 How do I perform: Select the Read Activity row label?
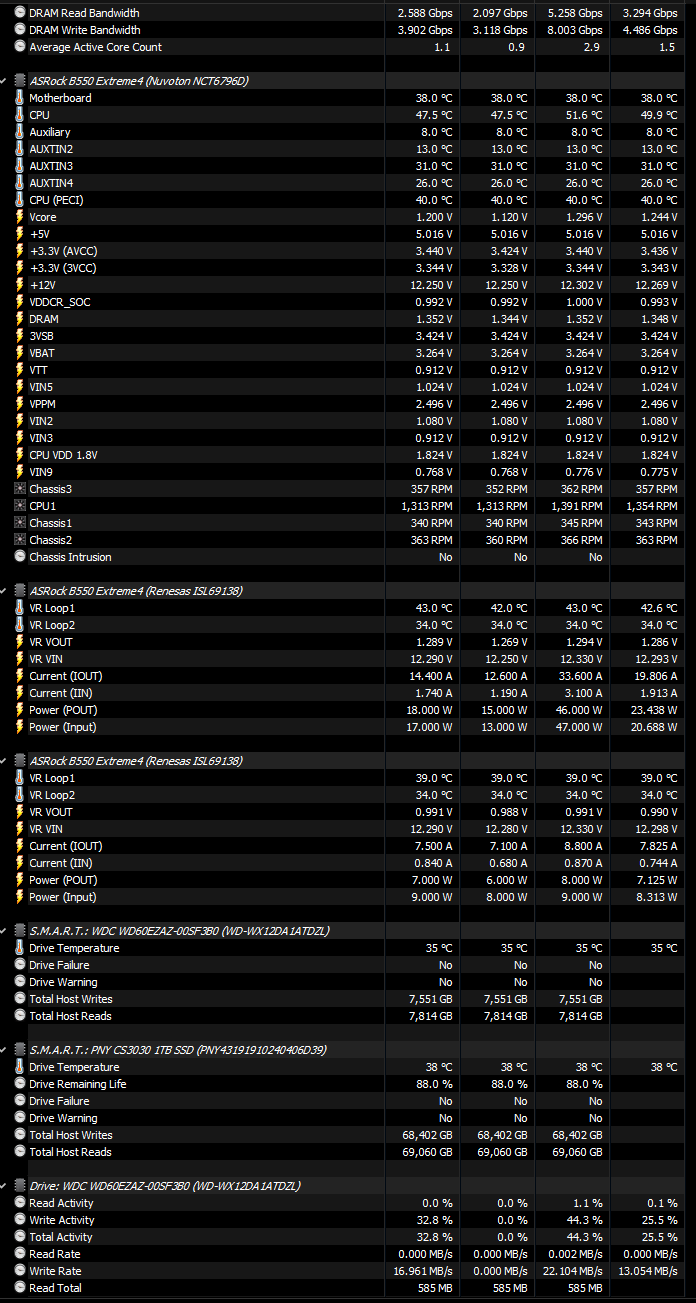[x=61, y=1203]
